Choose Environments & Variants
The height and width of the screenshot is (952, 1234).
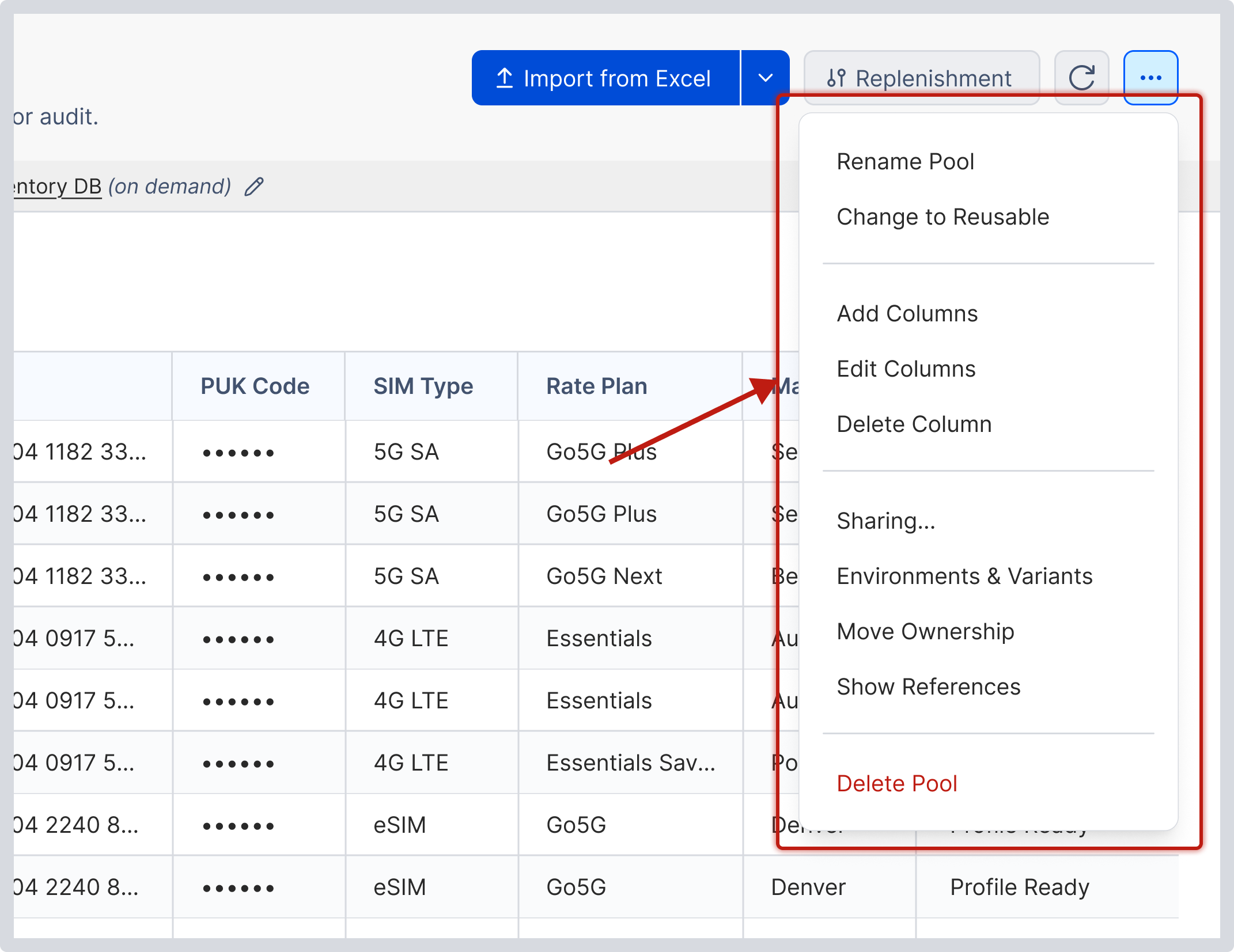988,576
